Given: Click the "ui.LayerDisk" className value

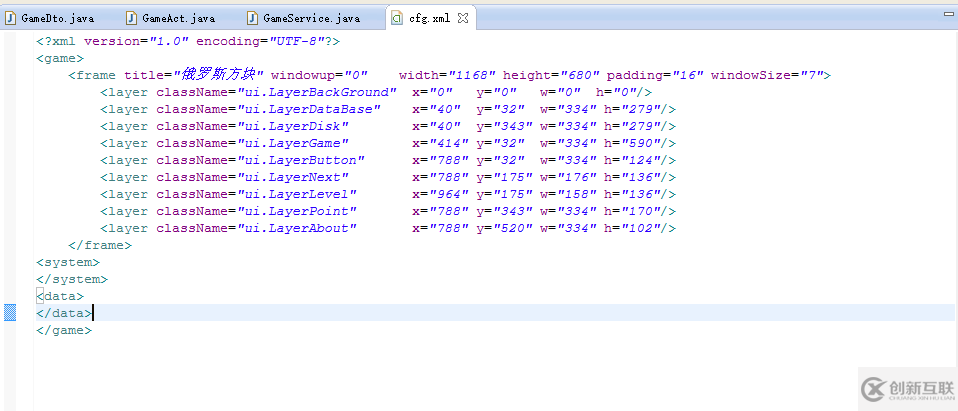Looking at the screenshot, I should coord(293,127).
